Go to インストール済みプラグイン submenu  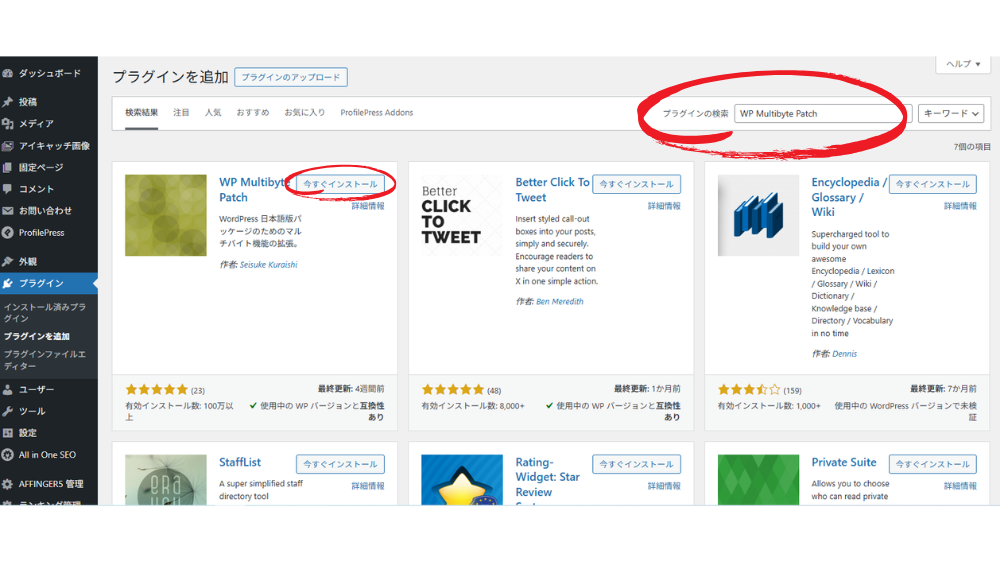pyautogui.click(x=45, y=313)
